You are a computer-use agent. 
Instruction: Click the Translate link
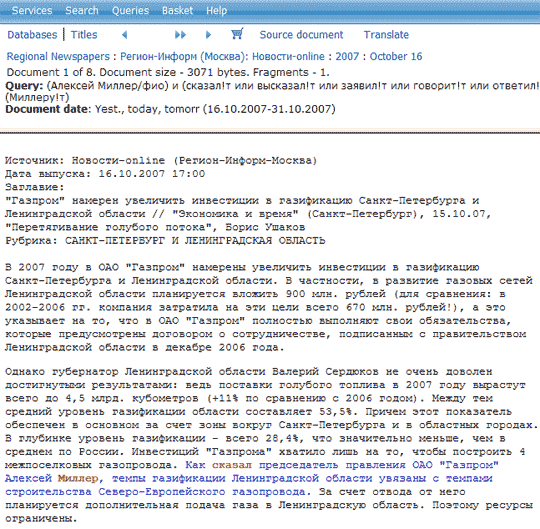click(x=386, y=35)
